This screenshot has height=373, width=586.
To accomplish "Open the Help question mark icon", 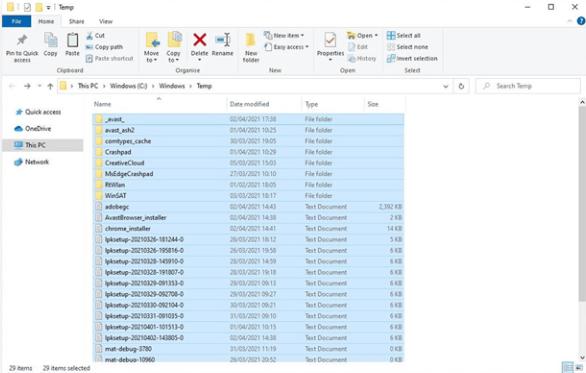I will click(581, 21).
